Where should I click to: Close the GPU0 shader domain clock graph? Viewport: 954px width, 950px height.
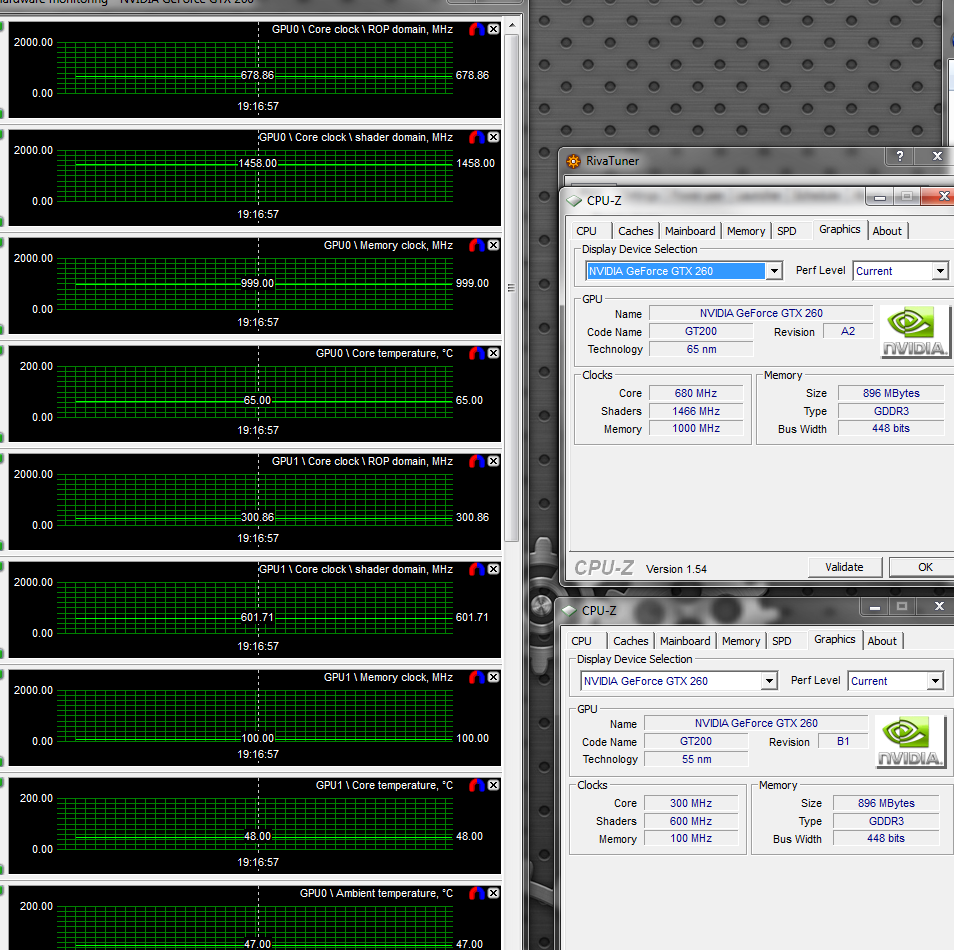493,137
